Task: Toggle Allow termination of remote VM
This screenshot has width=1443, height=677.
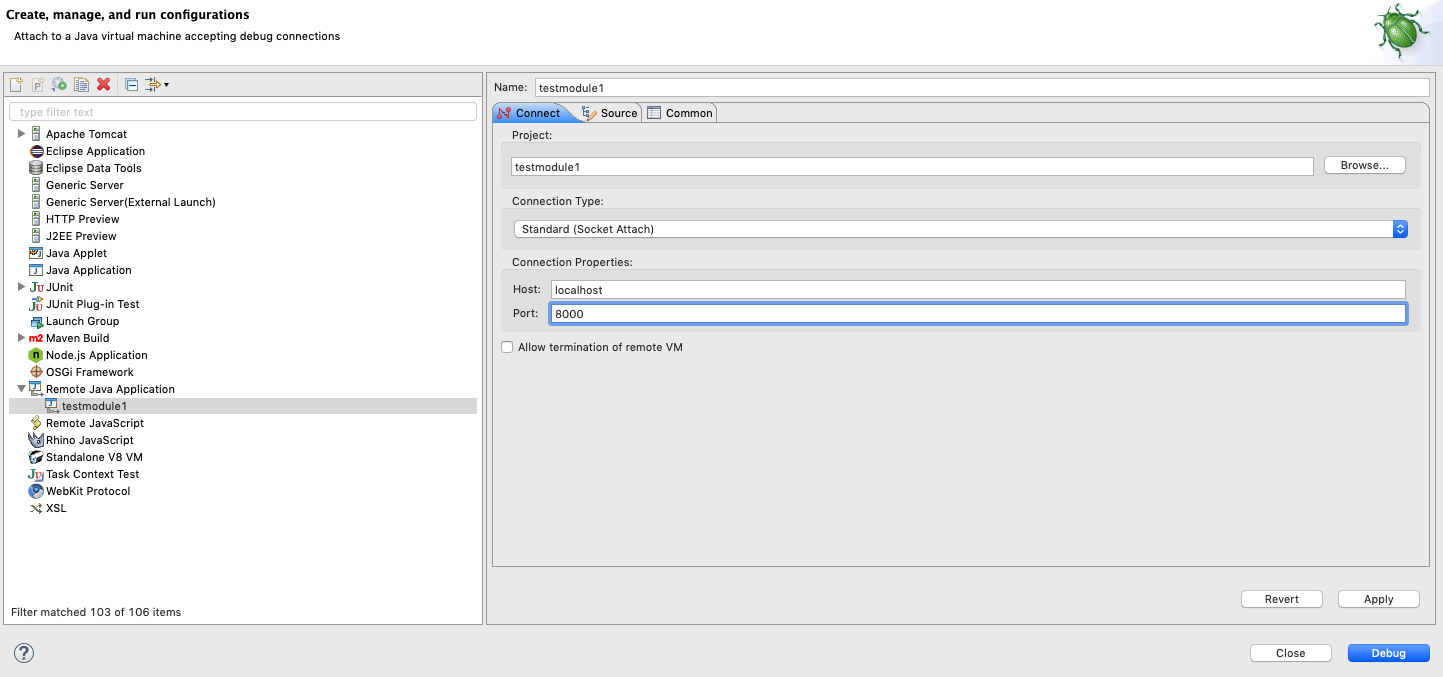Action: coord(507,347)
